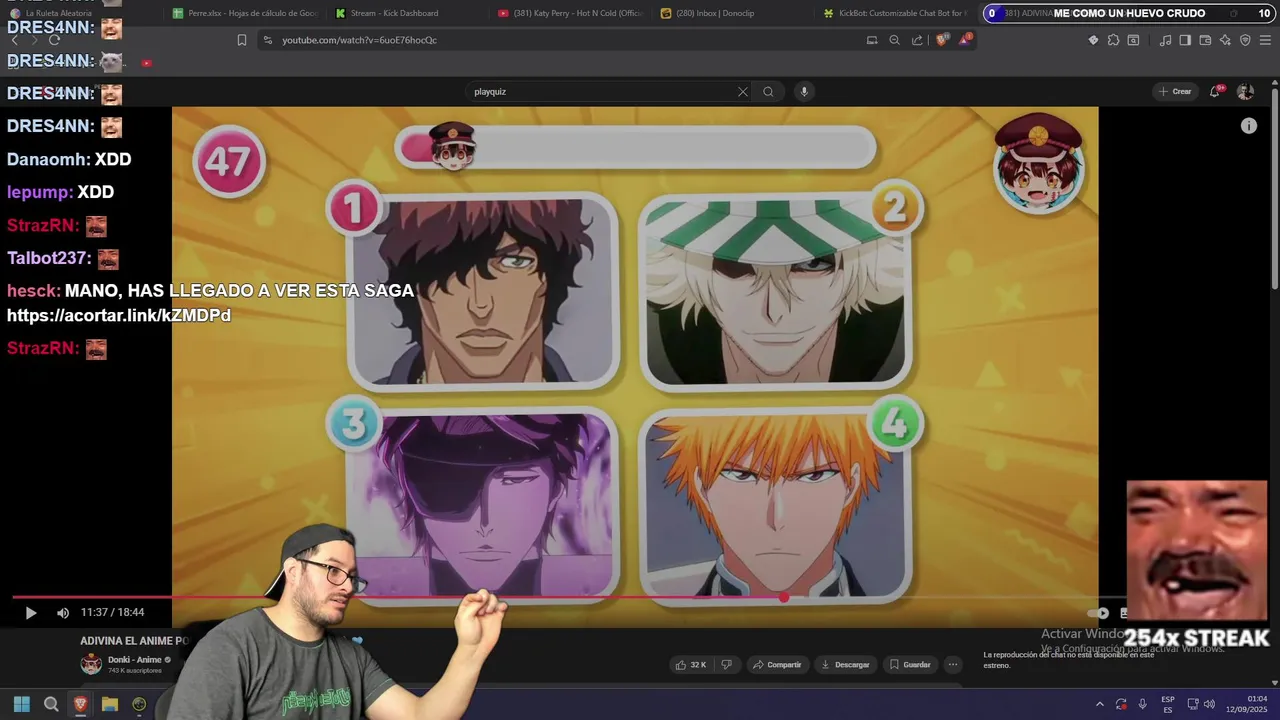Screen dimensions: 1280x720
Task: Open the YouTube account avatar menu
Action: tap(1245, 92)
